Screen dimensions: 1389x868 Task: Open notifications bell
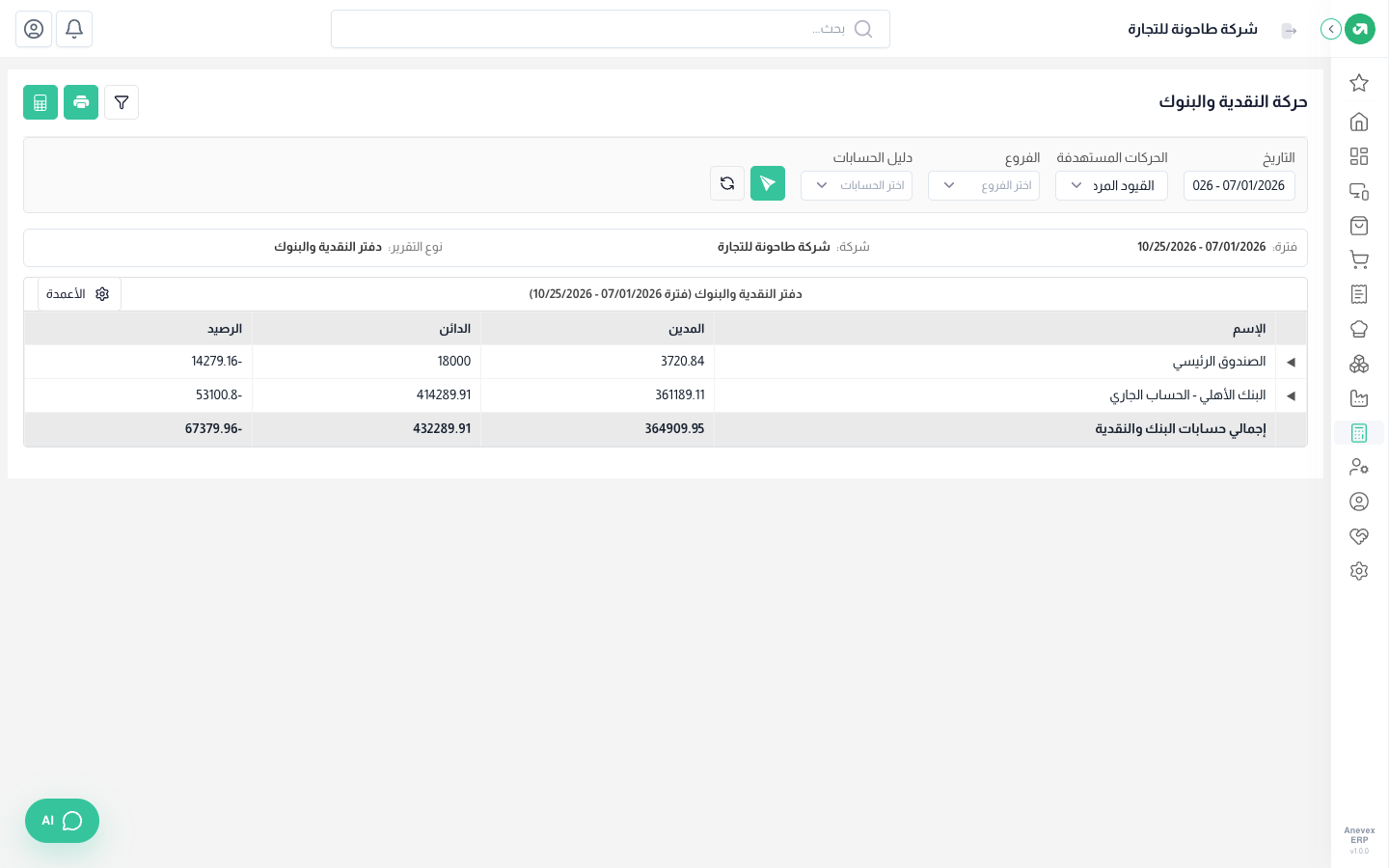[74, 29]
